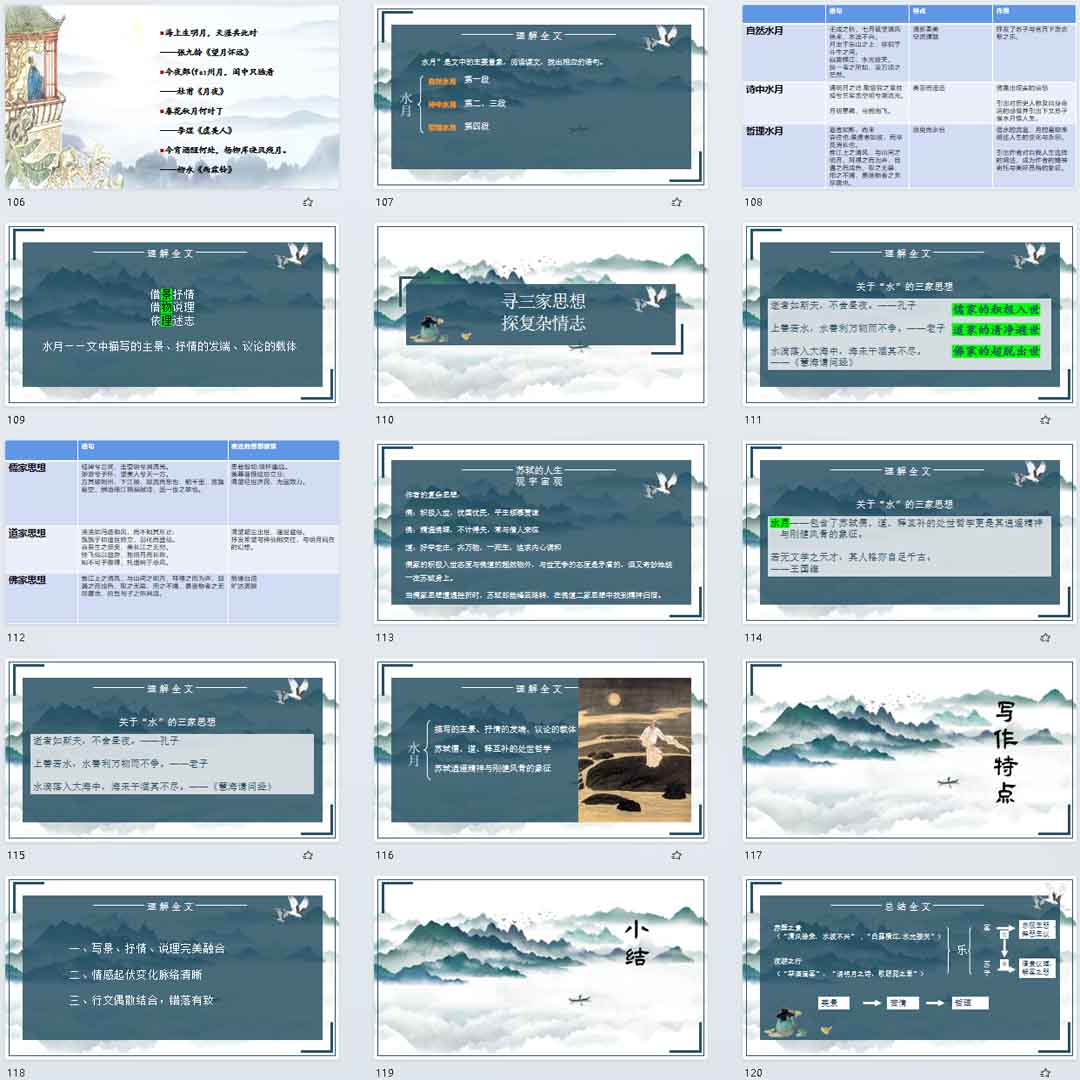Click slide number label 114
Screen dimensions: 1080x1080
(753, 638)
